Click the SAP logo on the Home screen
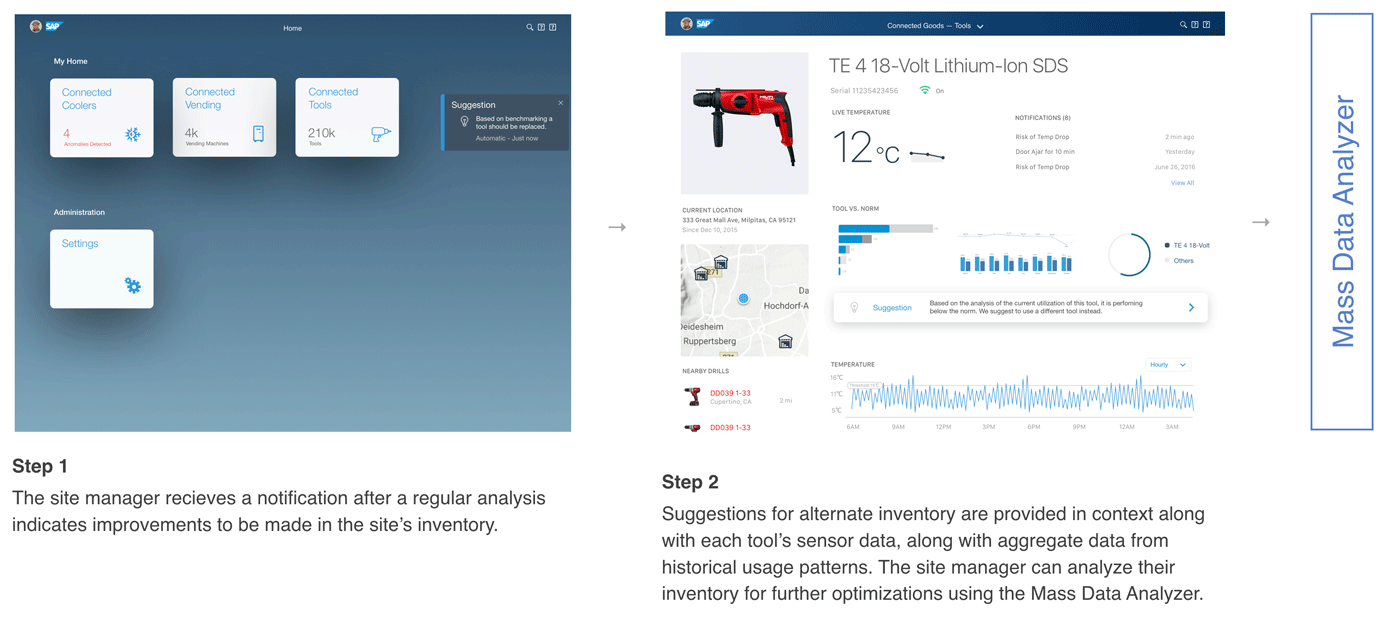The height and width of the screenshot is (634, 1400). 54,27
